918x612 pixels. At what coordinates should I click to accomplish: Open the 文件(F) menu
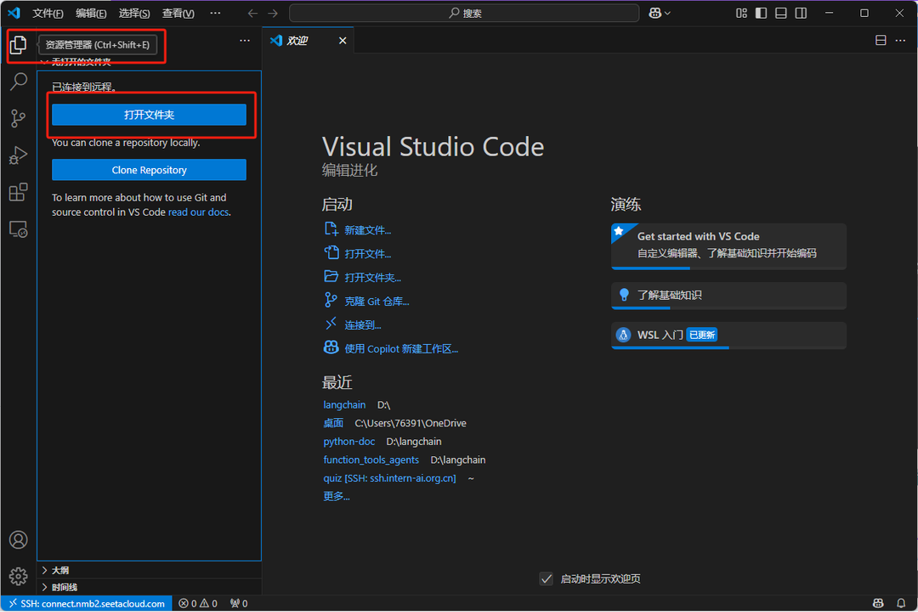[x=47, y=13]
